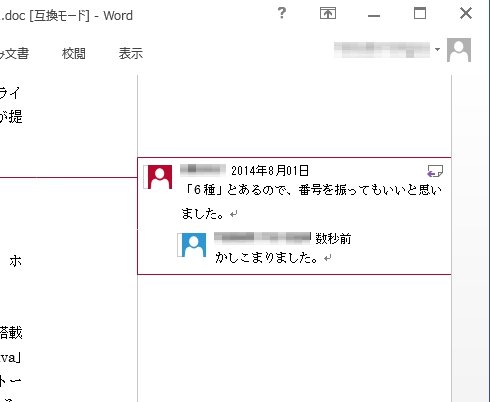Click the comment reply arrow icon
Viewport: 490px width, 402px height.
pyautogui.click(x=435, y=171)
